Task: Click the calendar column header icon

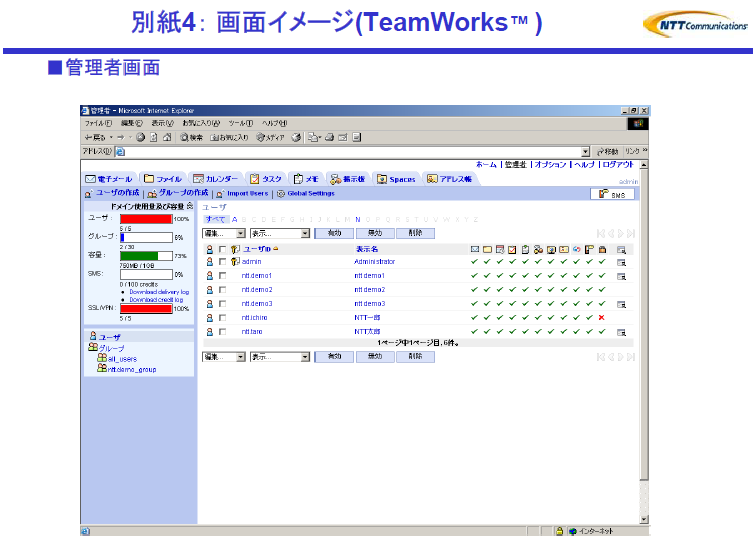Action: [500, 249]
